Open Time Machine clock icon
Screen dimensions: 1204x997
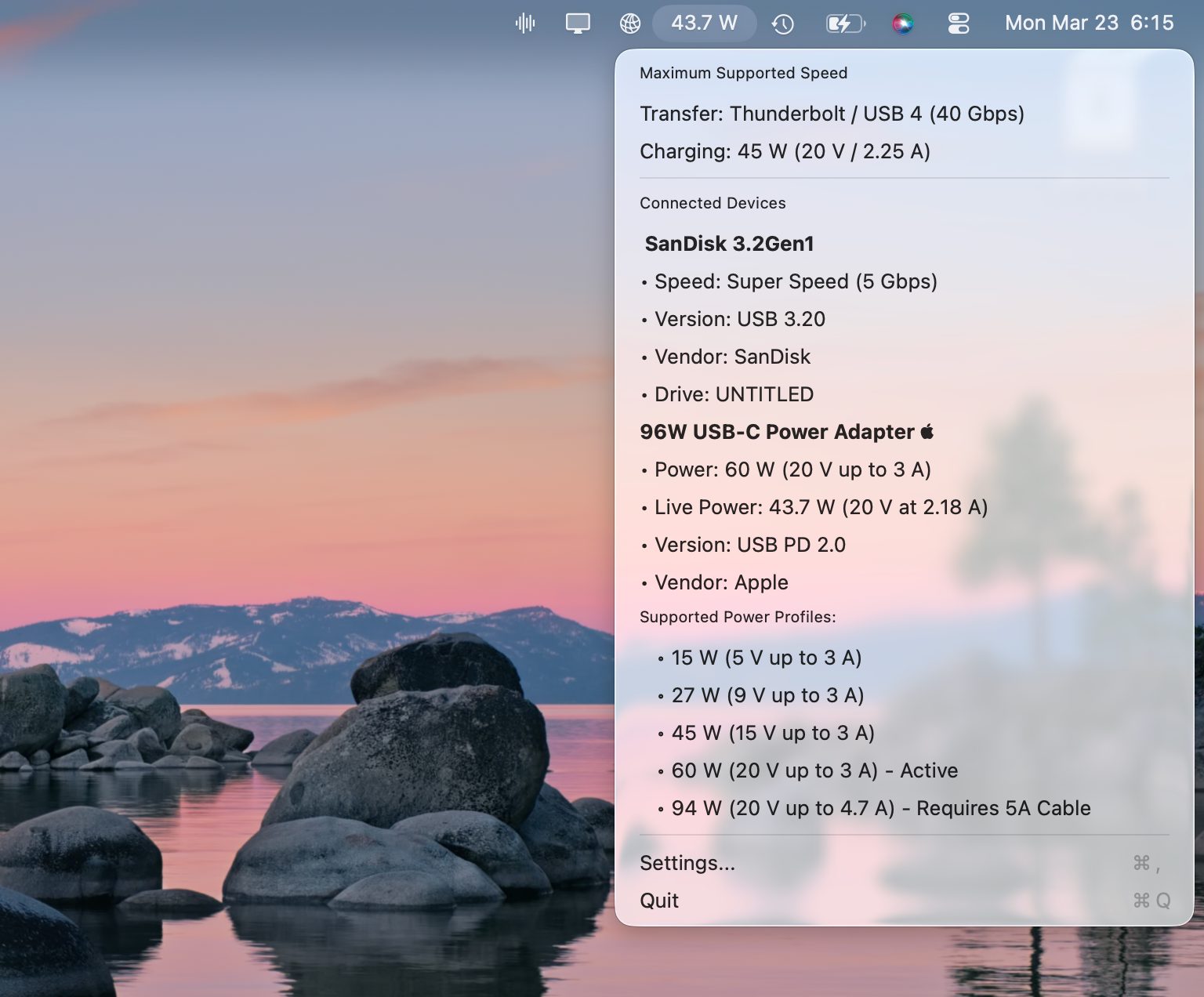pyautogui.click(x=782, y=24)
